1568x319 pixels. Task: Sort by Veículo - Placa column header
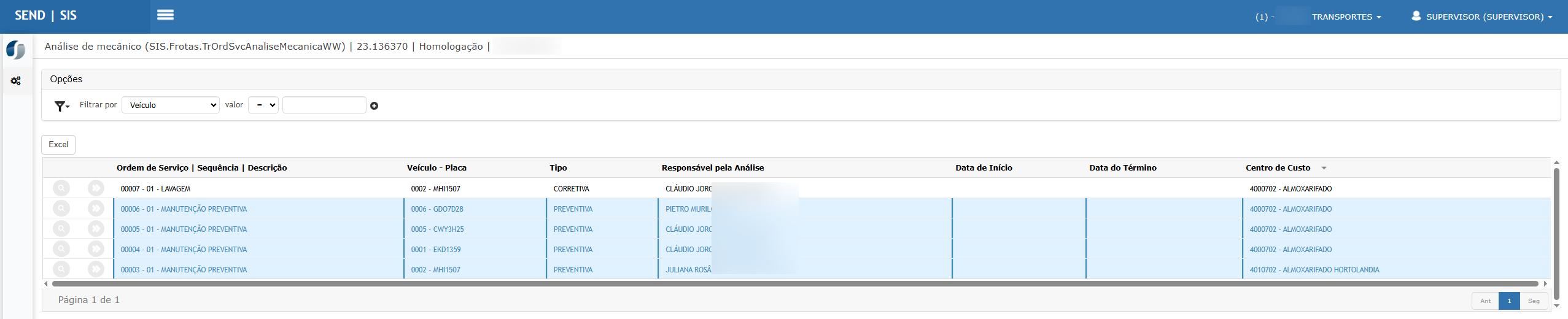pos(437,167)
